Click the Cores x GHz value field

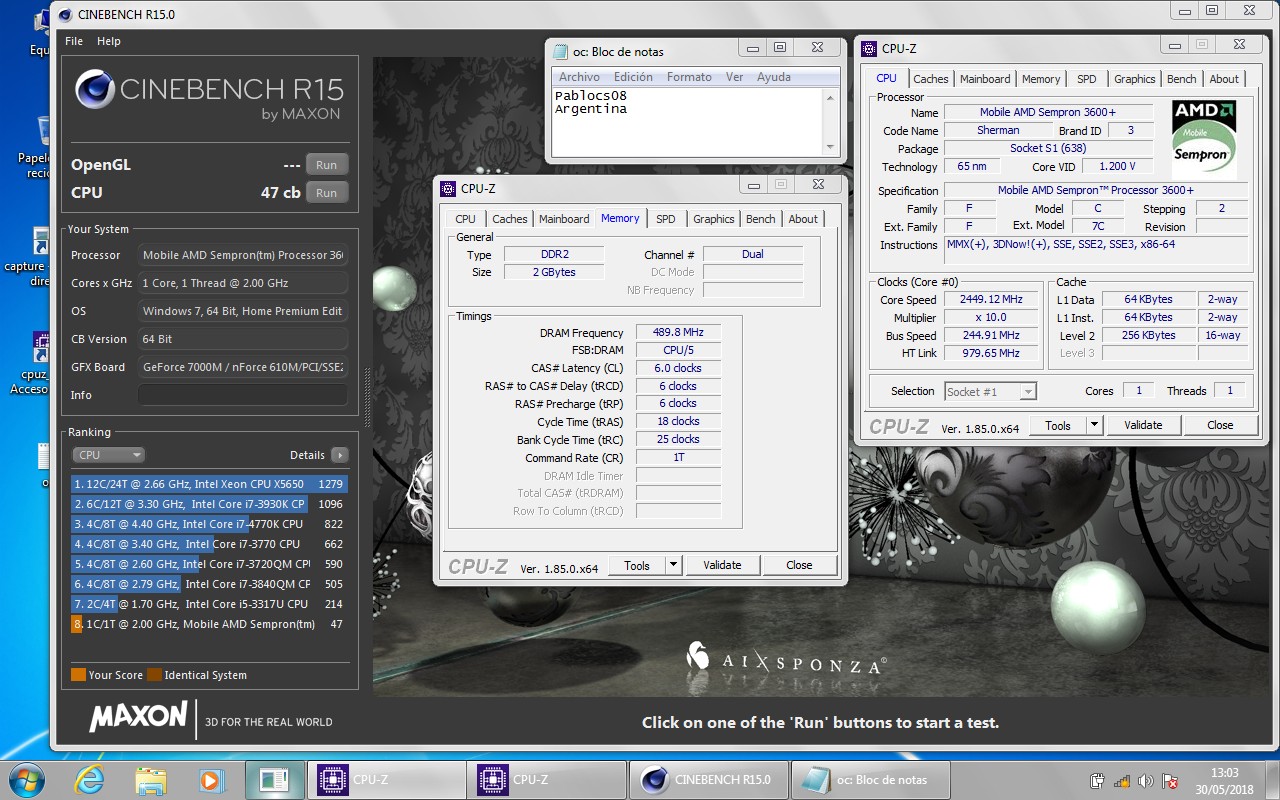pos(243,283)
